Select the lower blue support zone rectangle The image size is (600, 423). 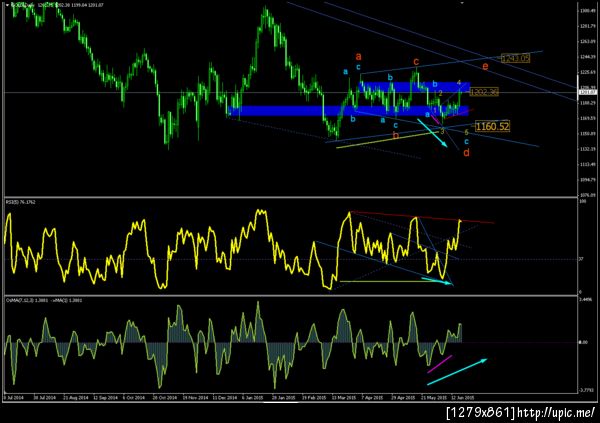click(348, 111)
